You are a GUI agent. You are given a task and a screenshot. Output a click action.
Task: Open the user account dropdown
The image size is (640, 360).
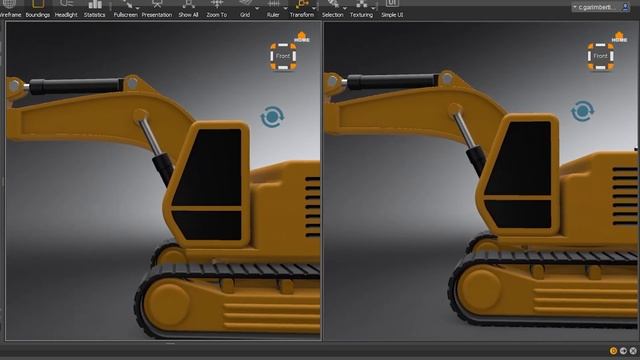coord(596,7)
